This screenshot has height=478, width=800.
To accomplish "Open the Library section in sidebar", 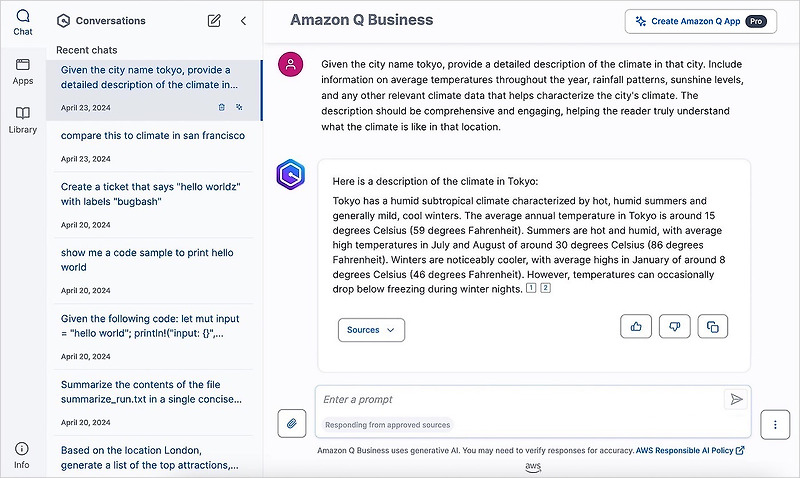I will 22,120.
